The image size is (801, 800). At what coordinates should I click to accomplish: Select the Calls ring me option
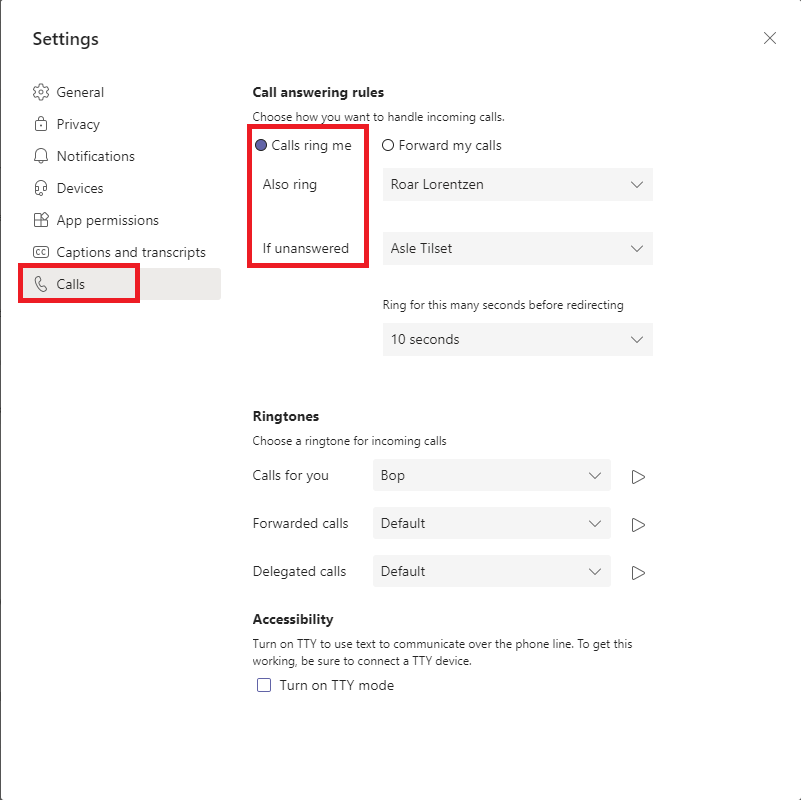pyautogui.click(x=262, y=145)
